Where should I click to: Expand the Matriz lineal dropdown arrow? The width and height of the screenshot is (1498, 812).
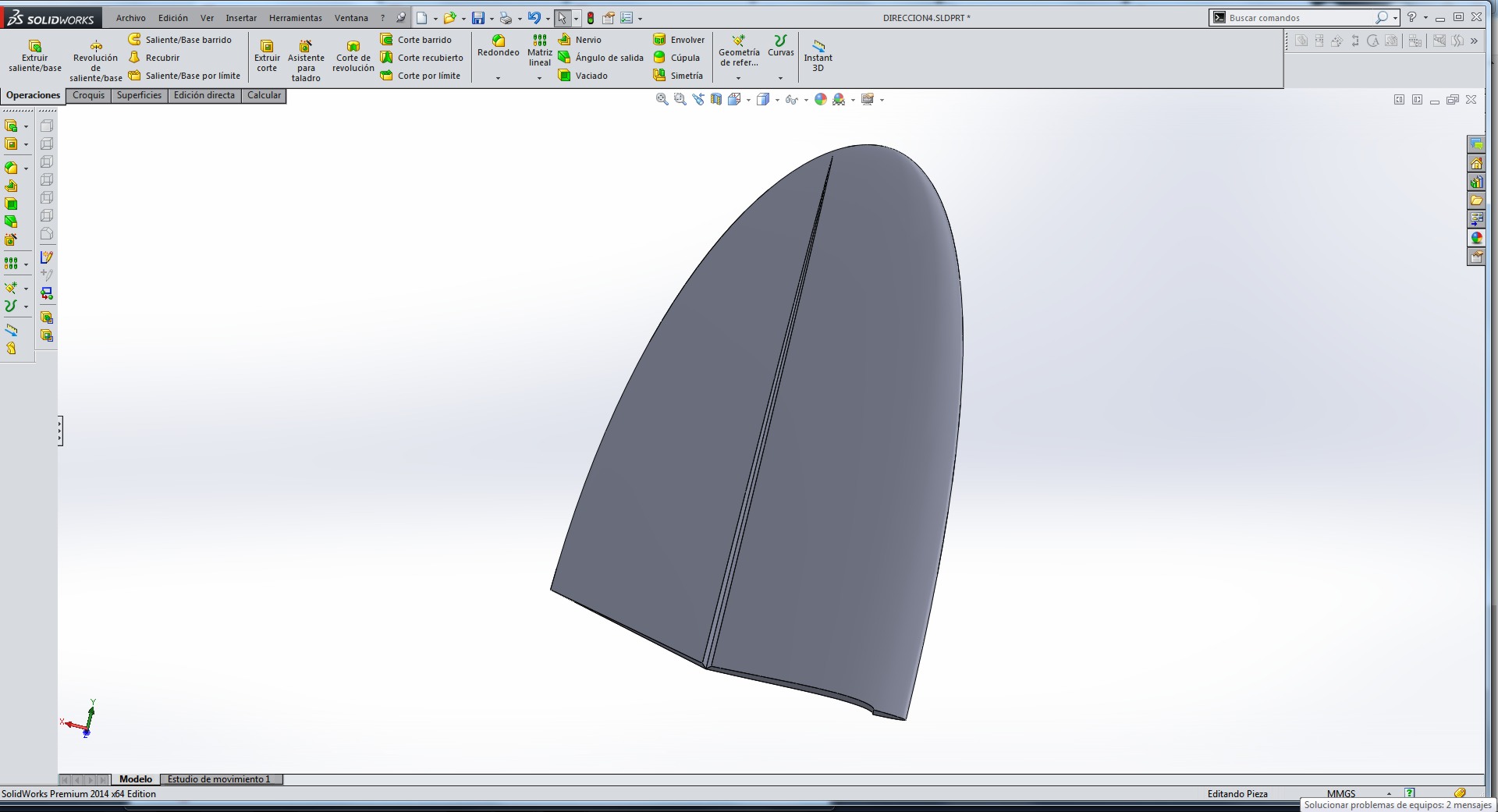(539, 78)
